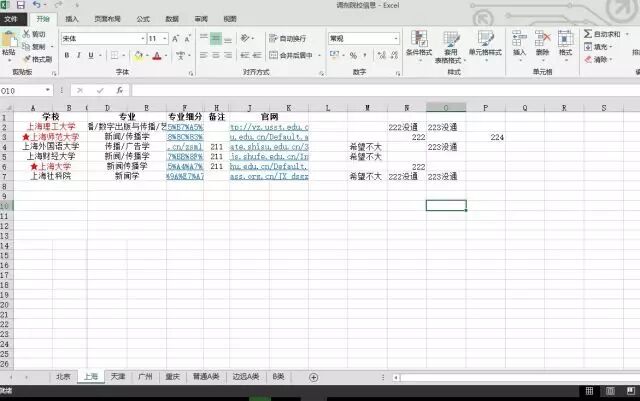This screenshot has height=401, width=640.
Task: Switch to Page Break Preview view
Action: tap(631, 391)
